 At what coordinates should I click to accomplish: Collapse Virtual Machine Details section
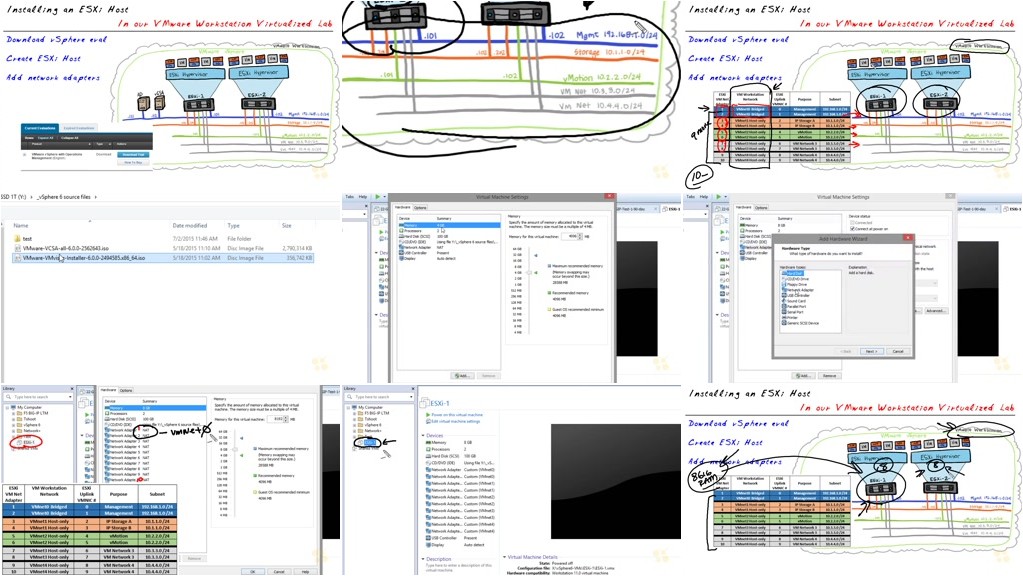504,557
